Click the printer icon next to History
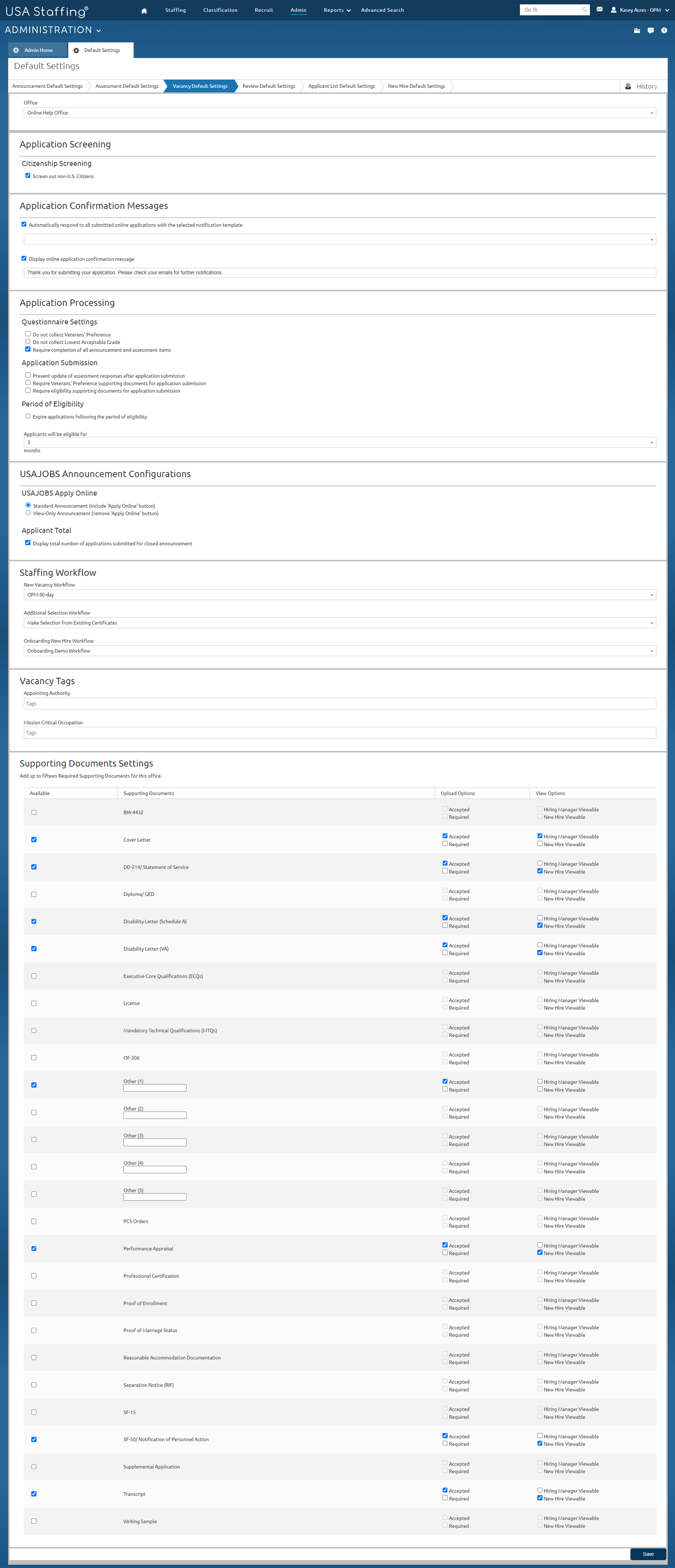Screen dimensions: 675x1568 [627, 86]
